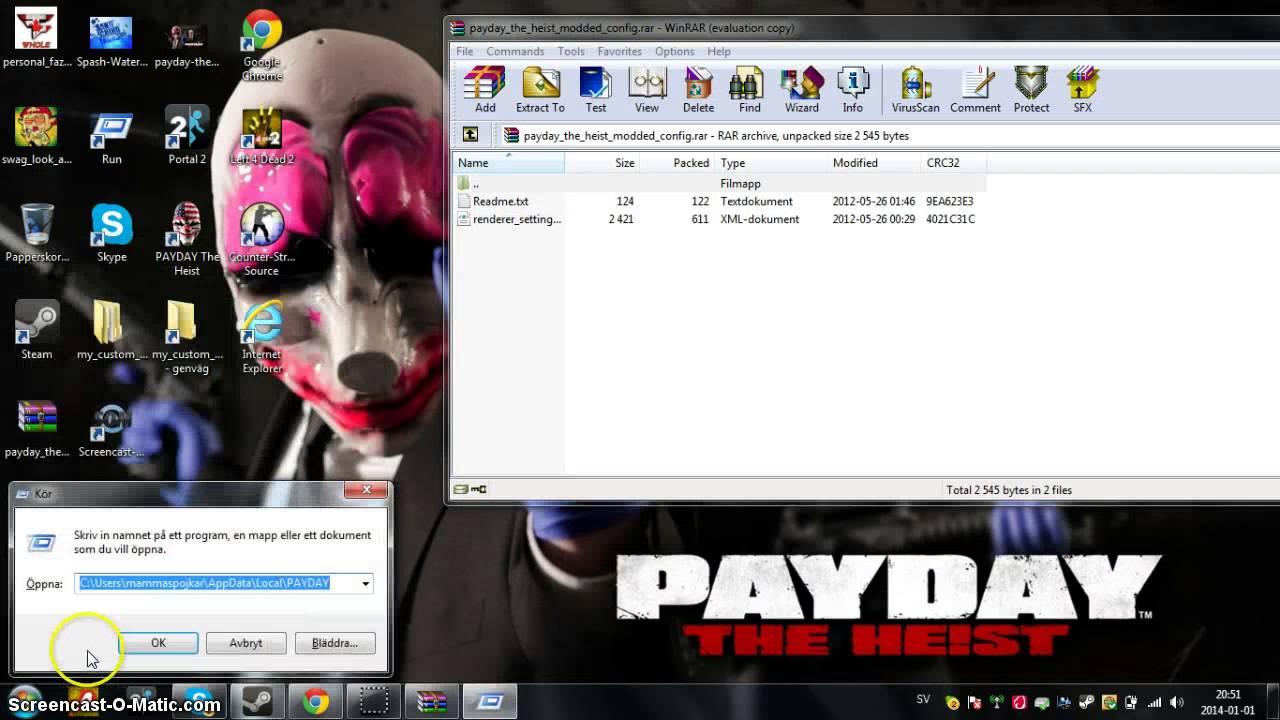Select the Screencast desktop shortcut

[112, 428]
